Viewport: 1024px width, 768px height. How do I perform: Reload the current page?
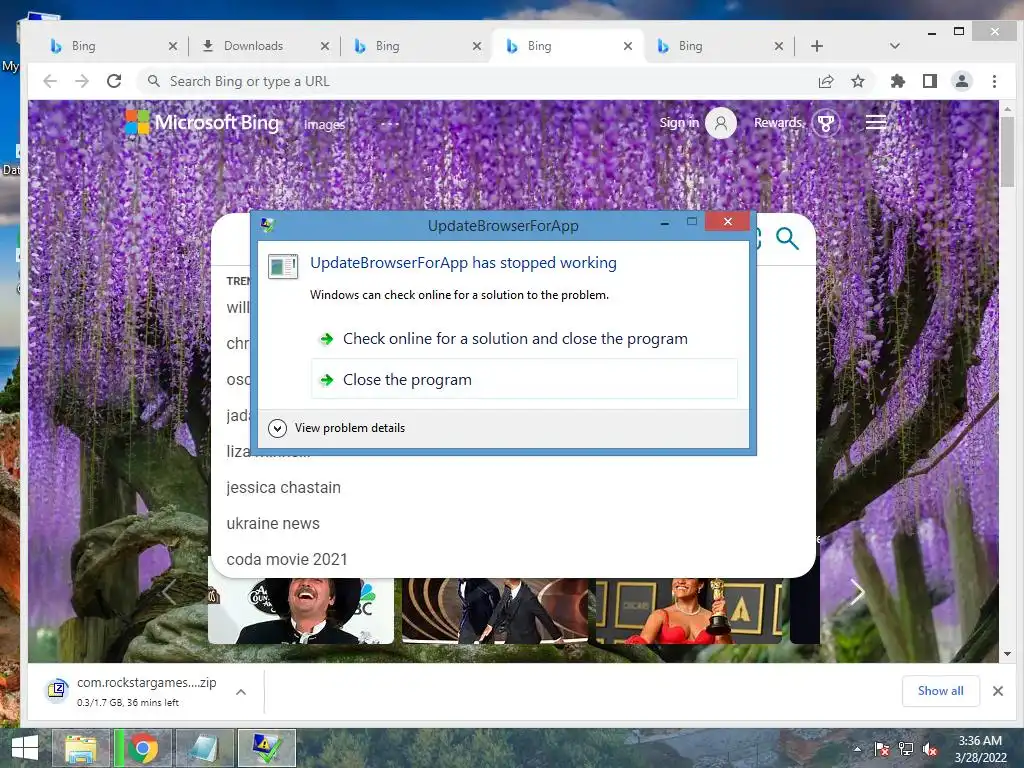click(114, 81)
